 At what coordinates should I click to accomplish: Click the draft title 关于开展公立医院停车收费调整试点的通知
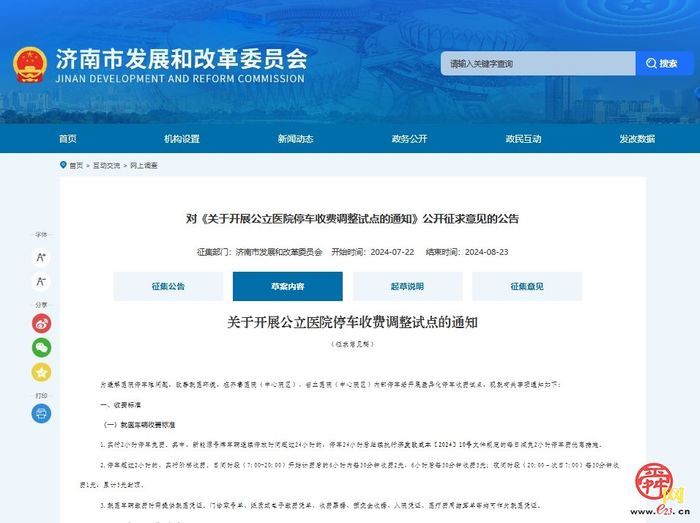(352, 322)
